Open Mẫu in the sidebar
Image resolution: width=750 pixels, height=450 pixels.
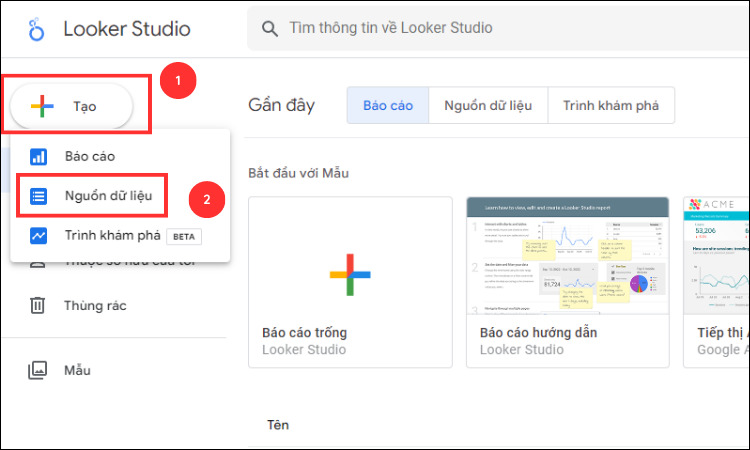coord(77,370)
